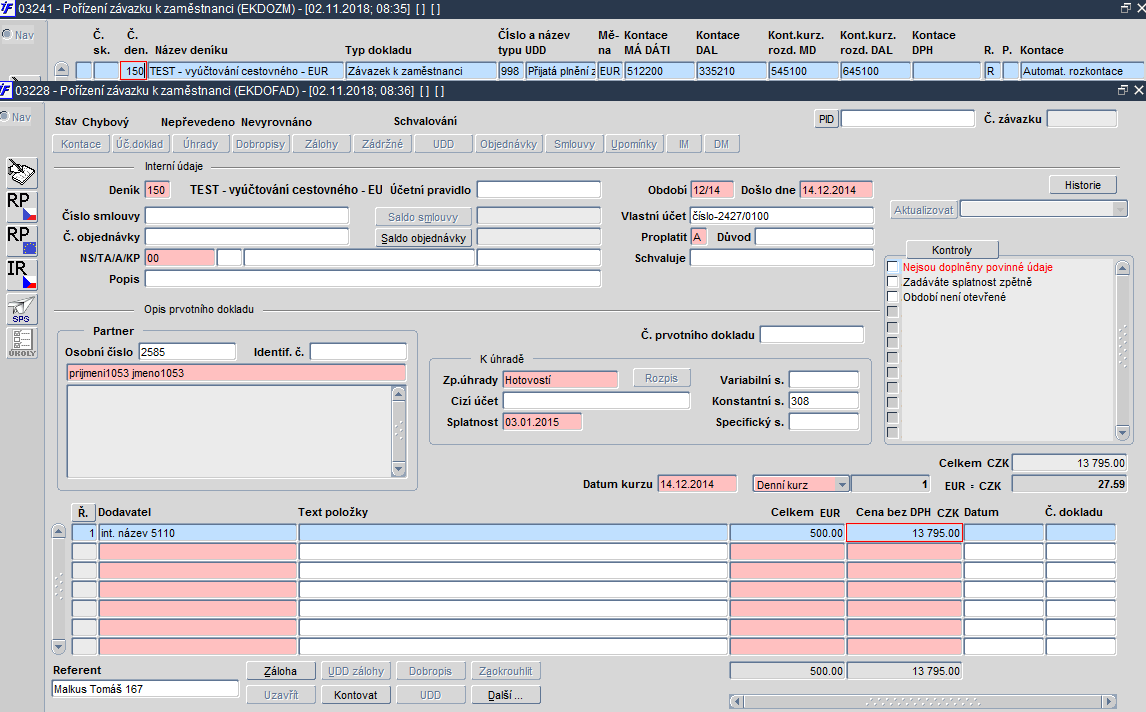
Task: Check 'Nejsou doplněny povinné údaje' checkbox
Action: click(x=892, y=267)
